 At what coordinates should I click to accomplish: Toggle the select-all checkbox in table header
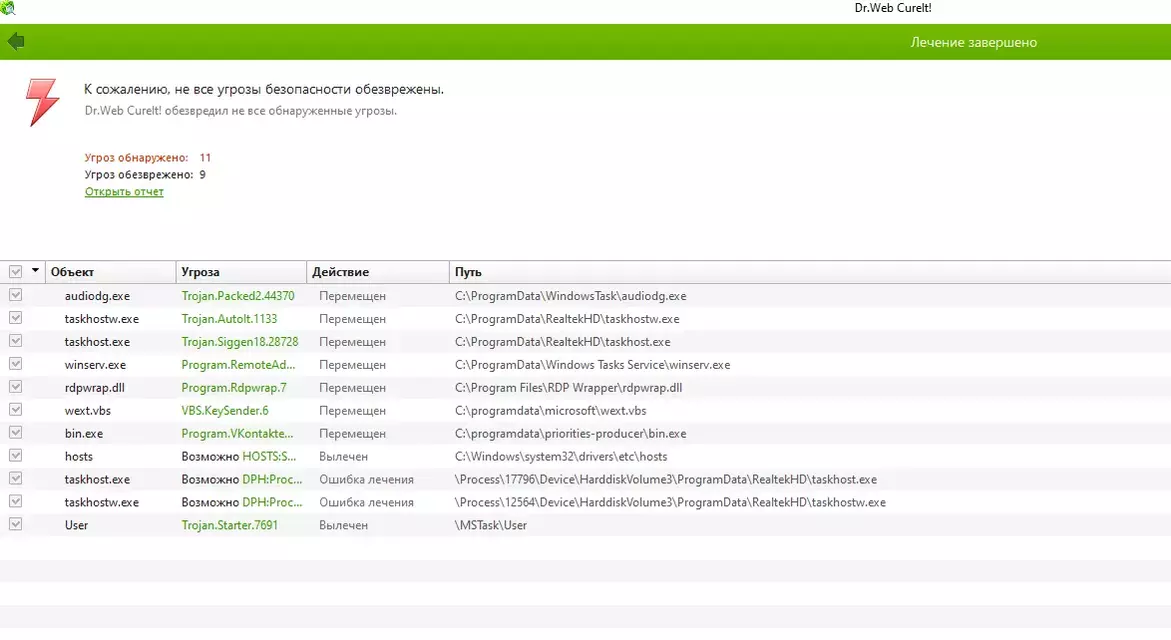[15, 272]
